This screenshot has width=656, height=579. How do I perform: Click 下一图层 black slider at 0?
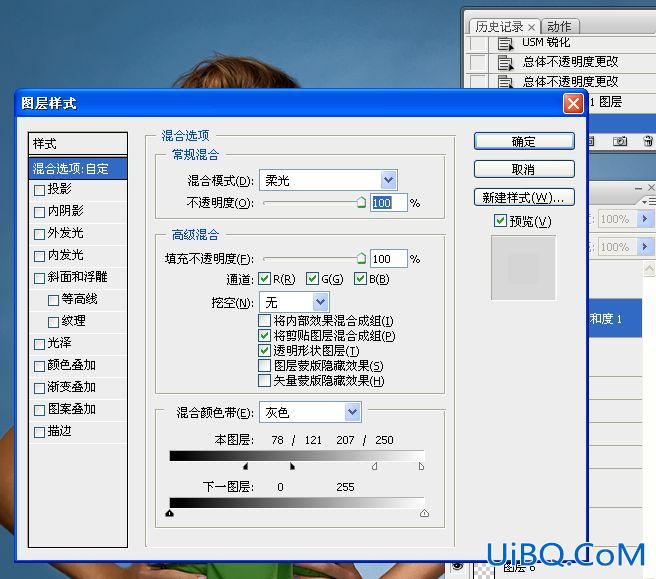click(x=169, y=513)
